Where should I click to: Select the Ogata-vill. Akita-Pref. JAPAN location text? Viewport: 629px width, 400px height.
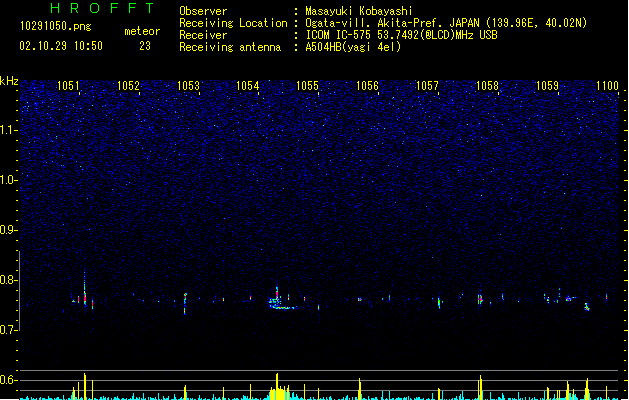point(446,23)
